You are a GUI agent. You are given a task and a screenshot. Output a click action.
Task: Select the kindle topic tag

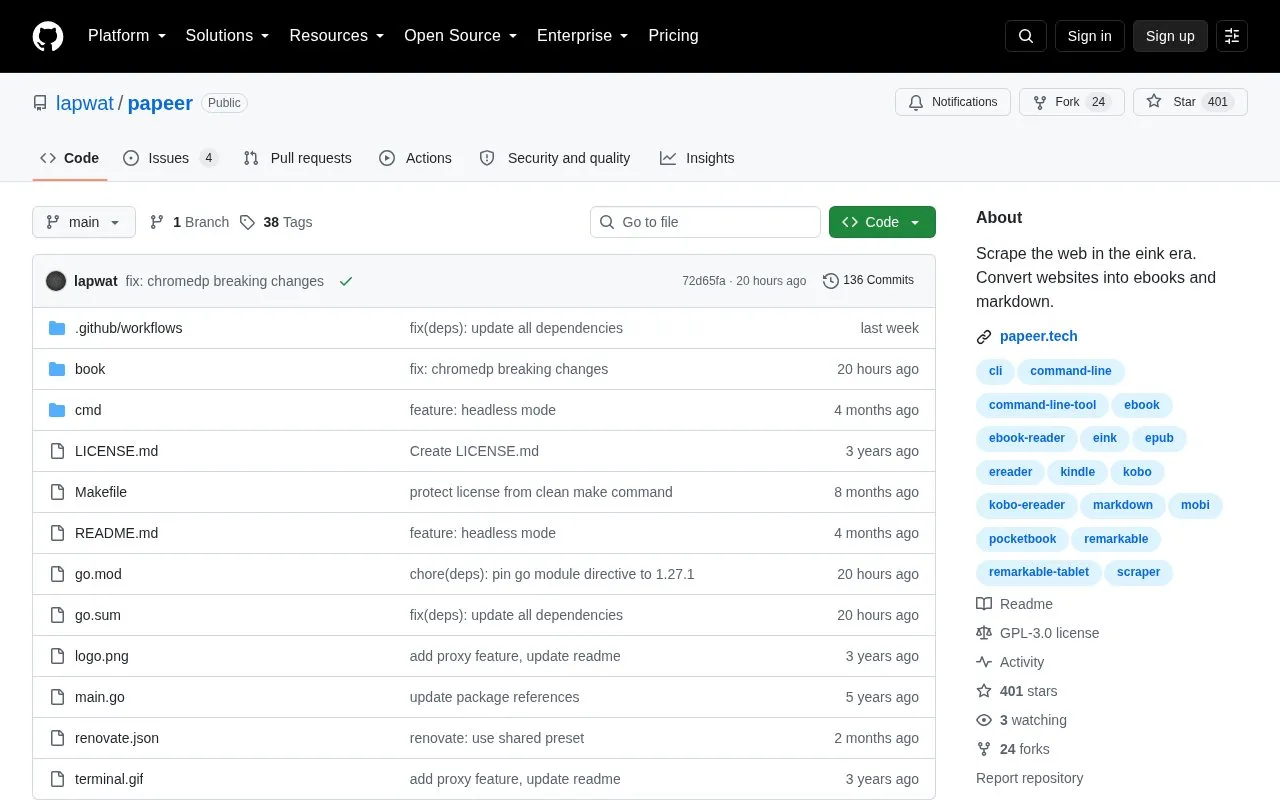(x=1078, y=472)
